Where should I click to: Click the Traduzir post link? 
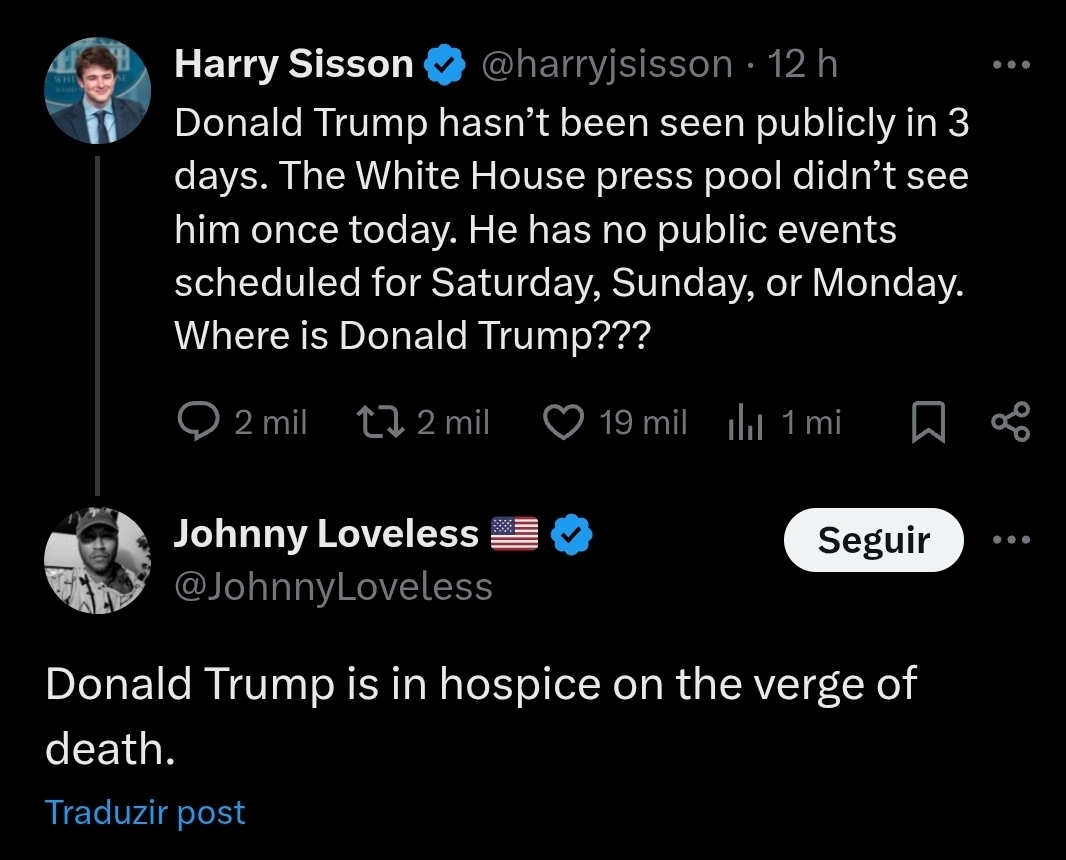coord(145,812)
